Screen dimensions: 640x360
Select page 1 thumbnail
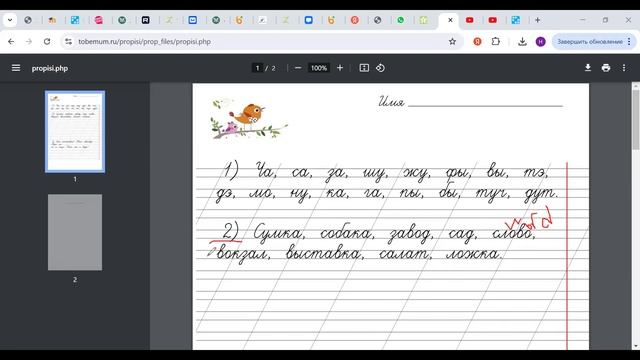click(x=75, y=131)
